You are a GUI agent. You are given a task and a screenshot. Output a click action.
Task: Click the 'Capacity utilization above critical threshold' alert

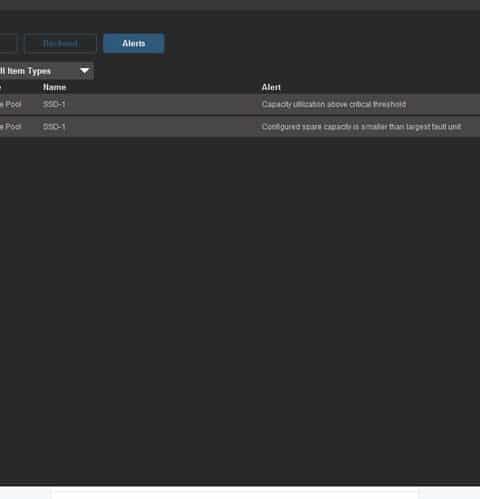pos(334,104)
